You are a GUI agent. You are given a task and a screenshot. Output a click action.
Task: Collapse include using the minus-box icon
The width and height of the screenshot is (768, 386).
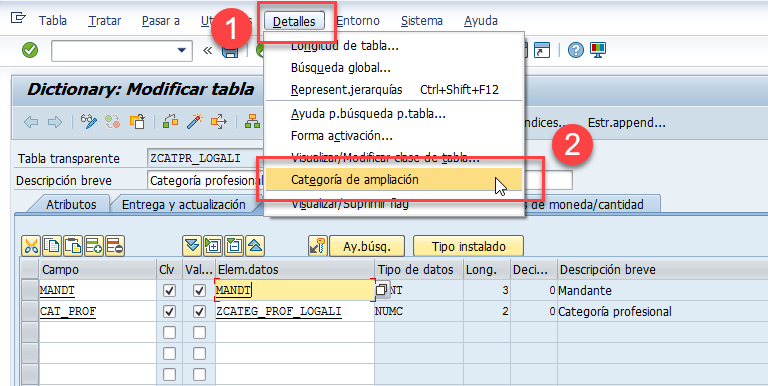click(234, 246)
